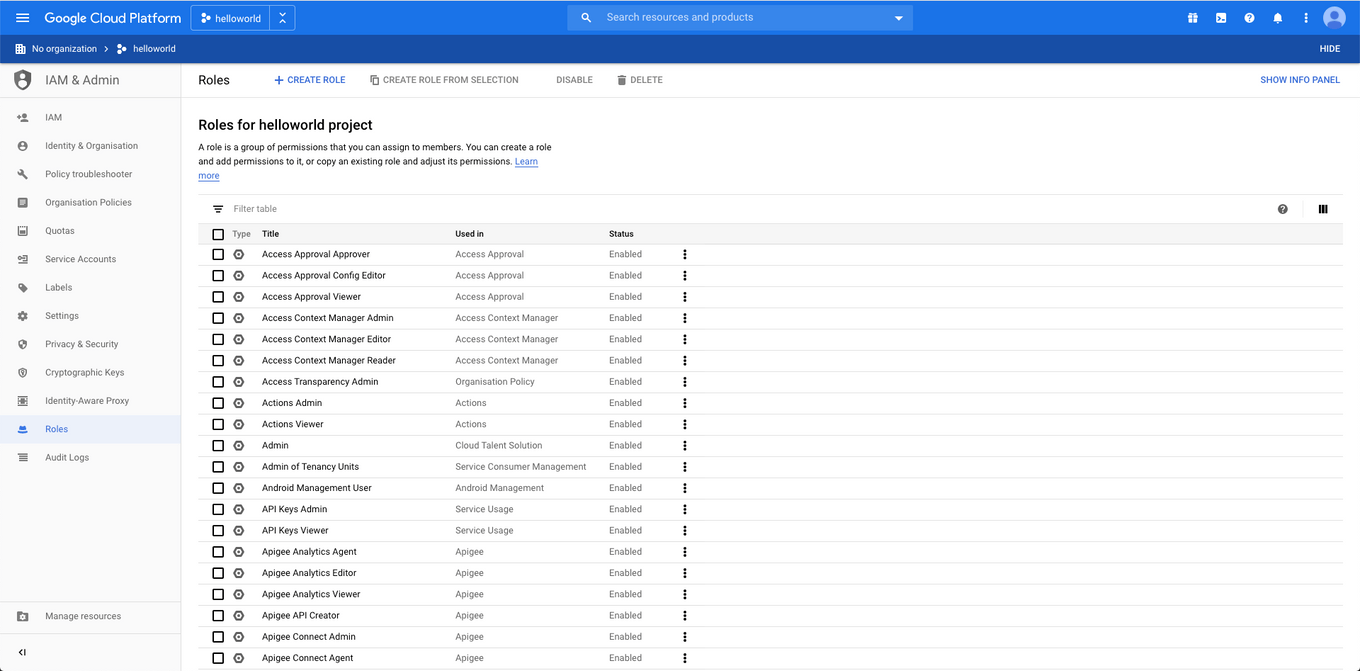The height and width of the screenshot is (671, 1360).
Task: Click the table help question mark icon
Action: [1283, 209]
